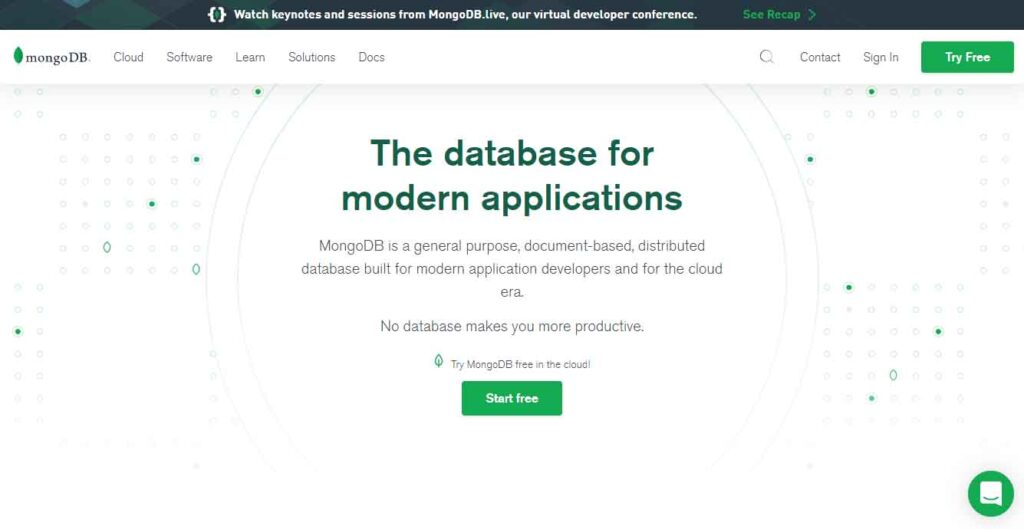Click the chevron next to See Recap
The height and width of the screenshot is (529, 1024).
(812, 14)
